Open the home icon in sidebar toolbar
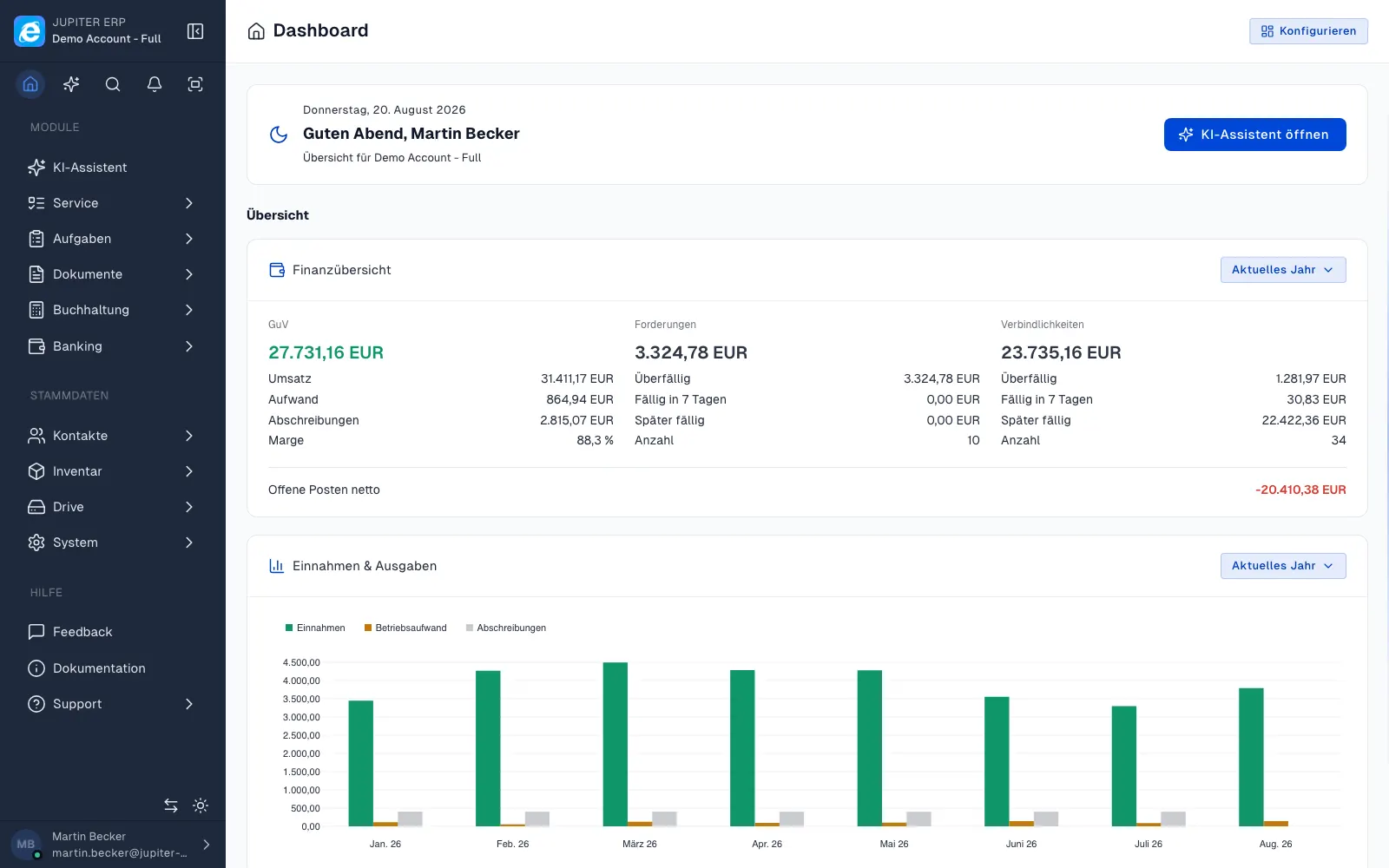This screenshot has height=868, width=1389. pos(30,84)
